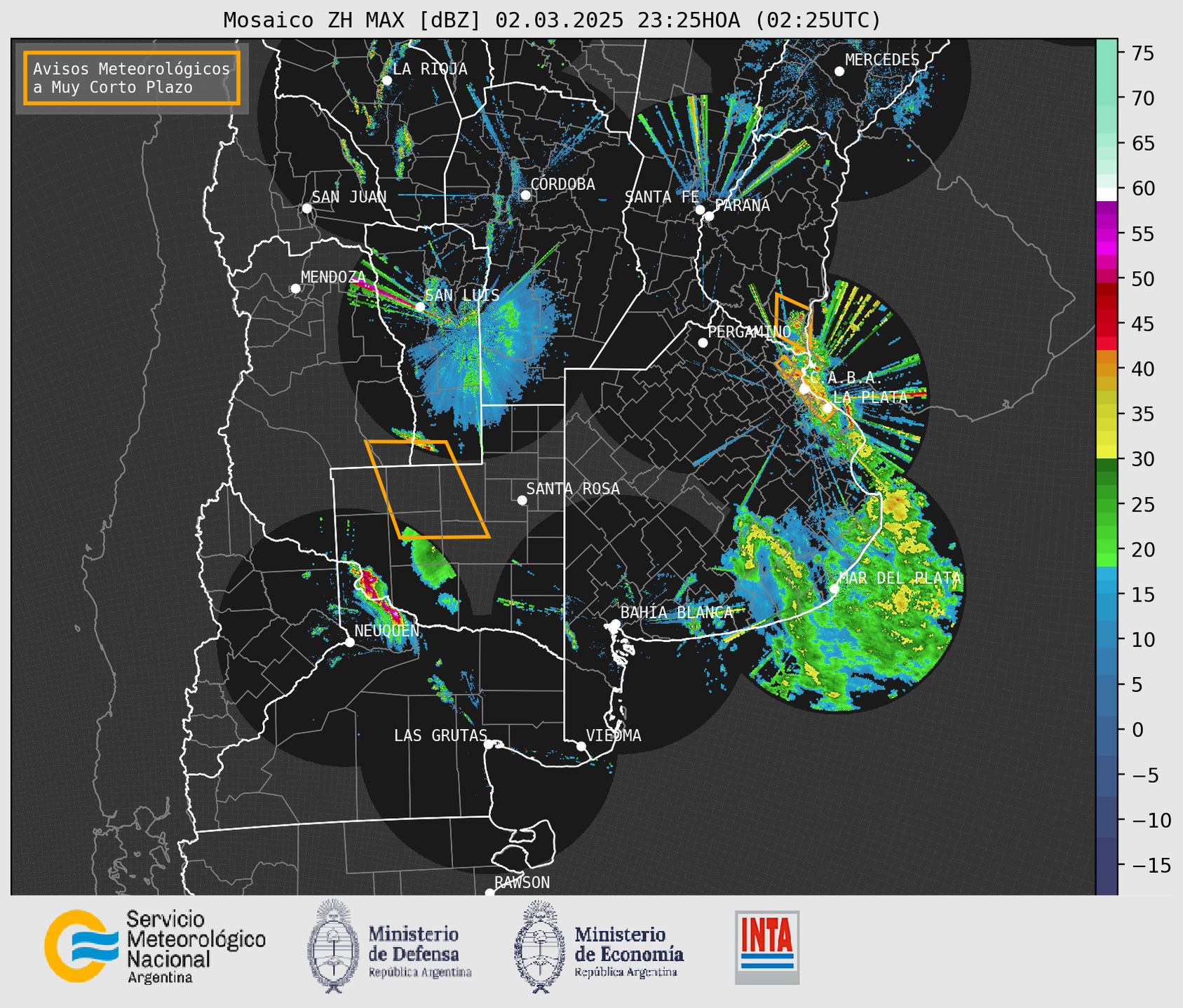Click the 45 dBZ red colorbar segment
1183x1008 pixels.
(1107, 324)
